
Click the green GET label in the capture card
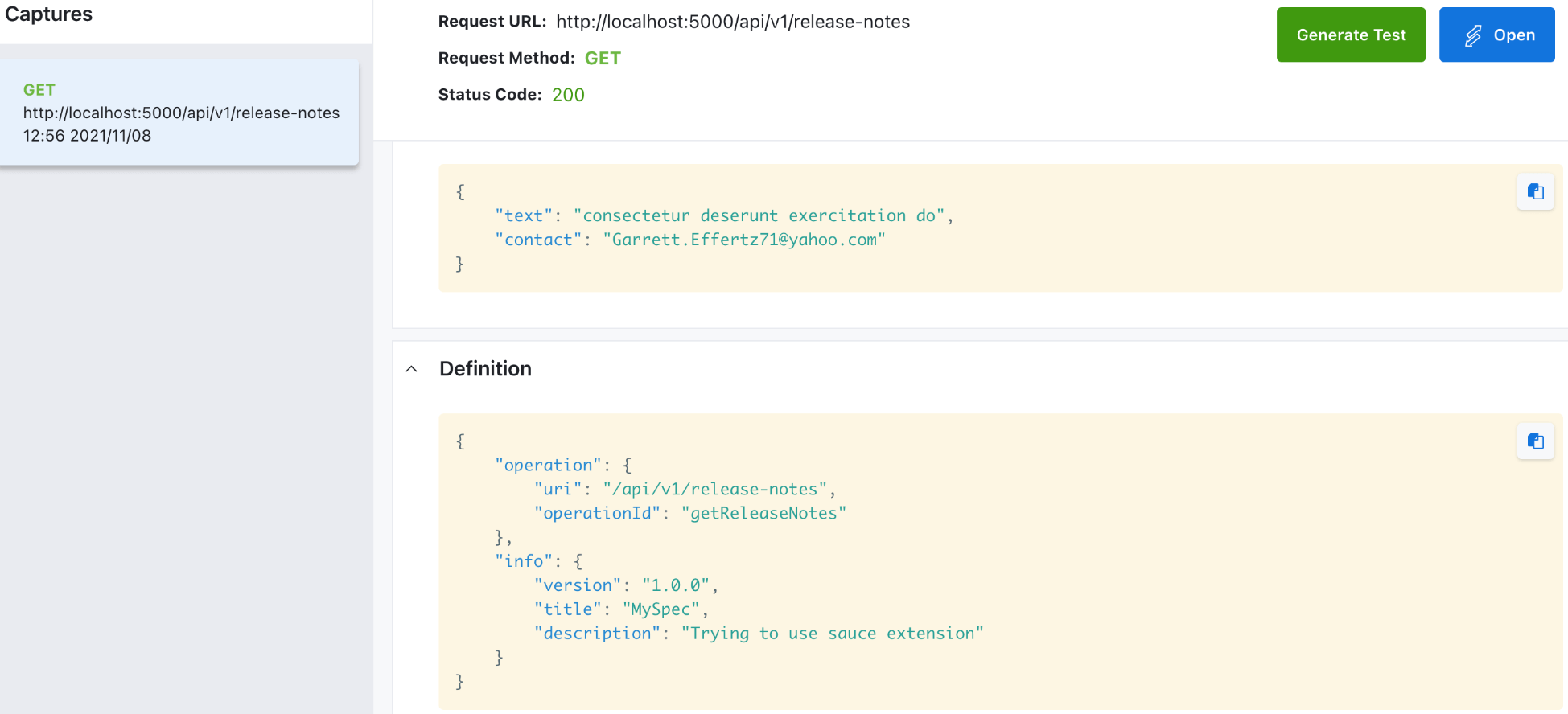pyautogui.click(x=39, y=90)
